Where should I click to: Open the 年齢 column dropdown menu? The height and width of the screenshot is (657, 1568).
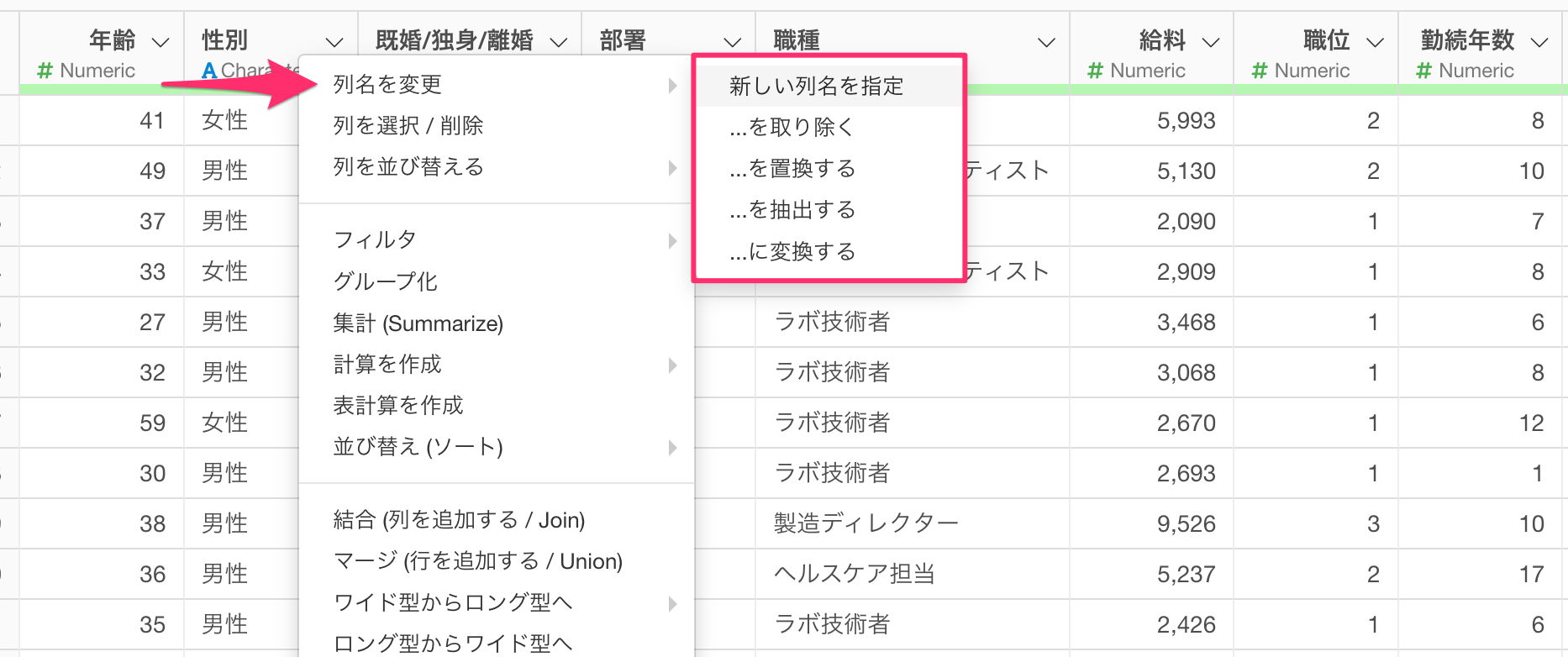point(160,42)
